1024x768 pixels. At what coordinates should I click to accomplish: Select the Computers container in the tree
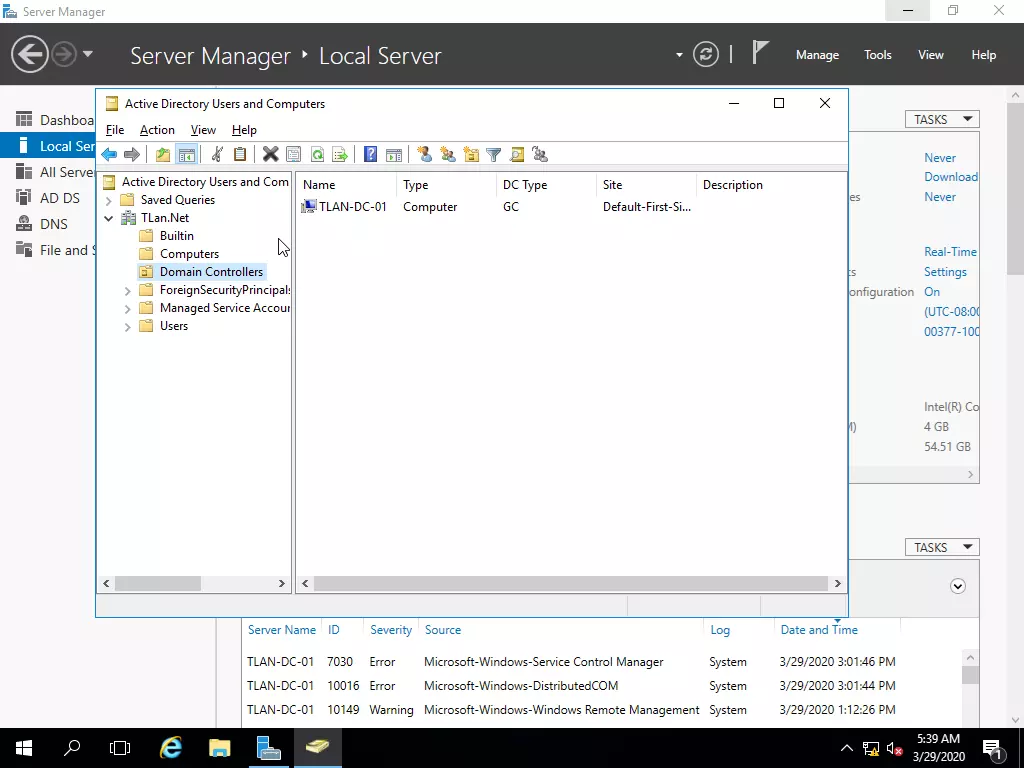coord(189,254)
